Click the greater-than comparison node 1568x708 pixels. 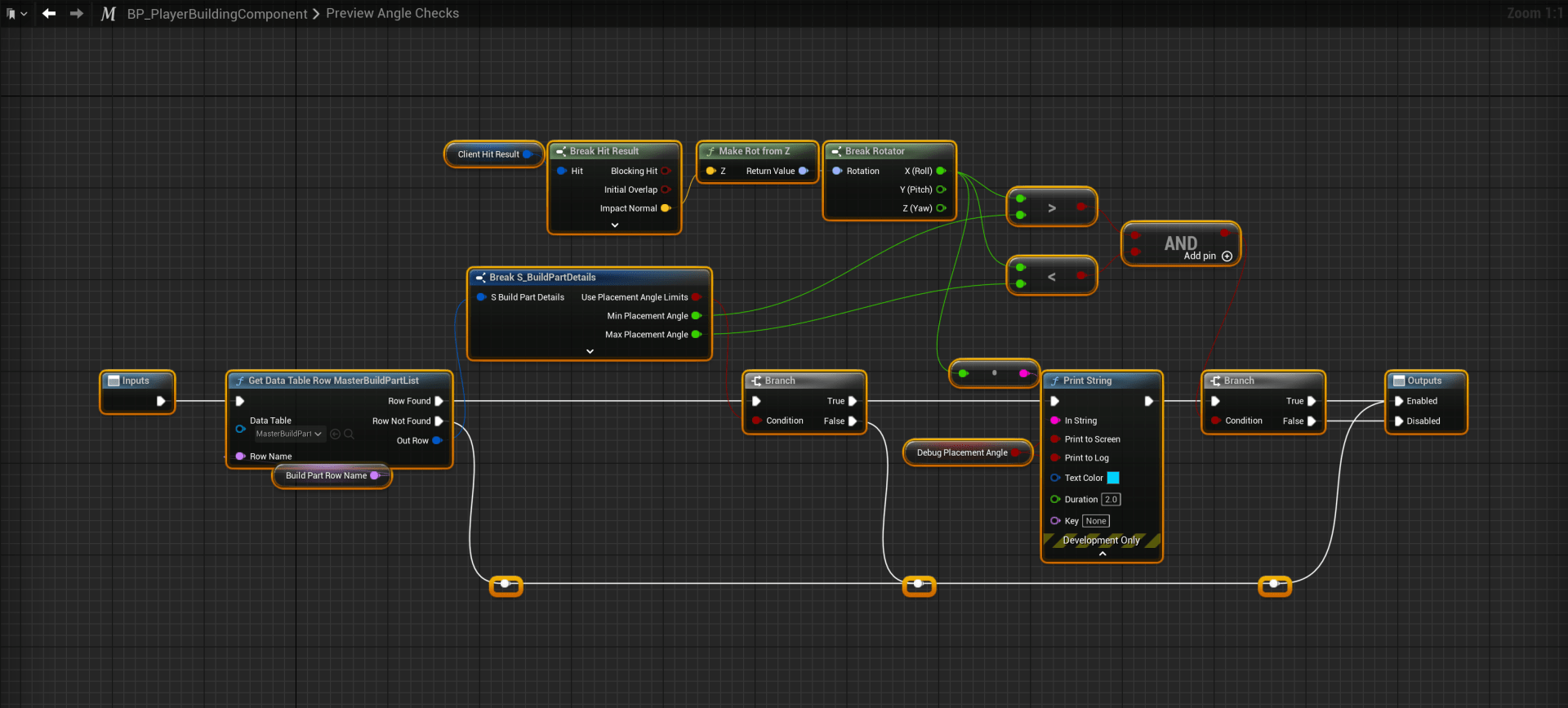1051,208
